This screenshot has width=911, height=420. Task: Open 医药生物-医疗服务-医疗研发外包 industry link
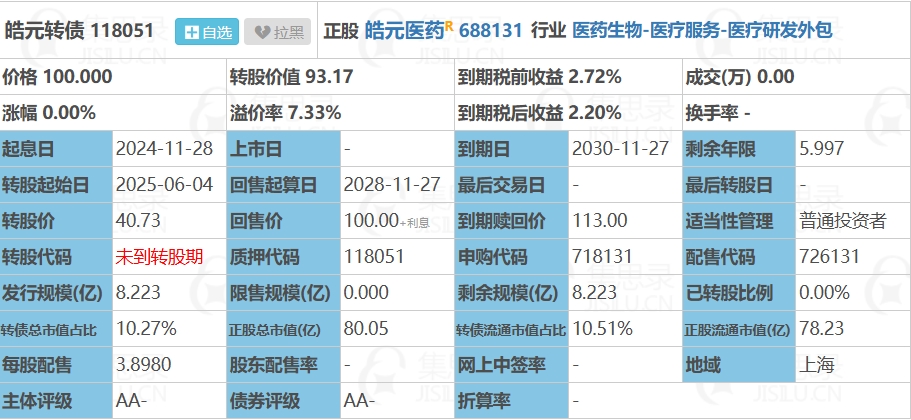[702, 30]
